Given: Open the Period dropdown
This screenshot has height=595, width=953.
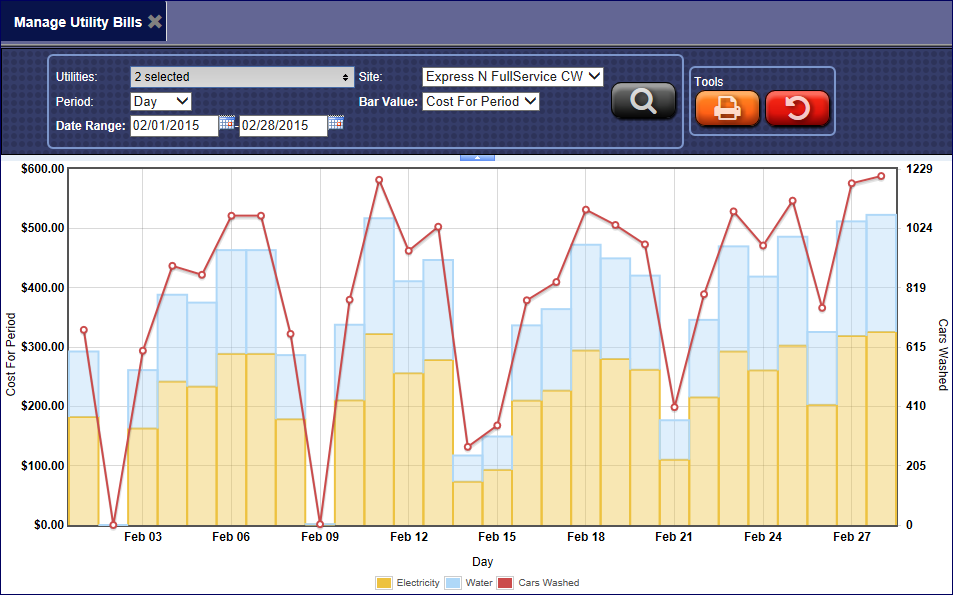Looking at the screenshot, I should [x=161, y=101].
